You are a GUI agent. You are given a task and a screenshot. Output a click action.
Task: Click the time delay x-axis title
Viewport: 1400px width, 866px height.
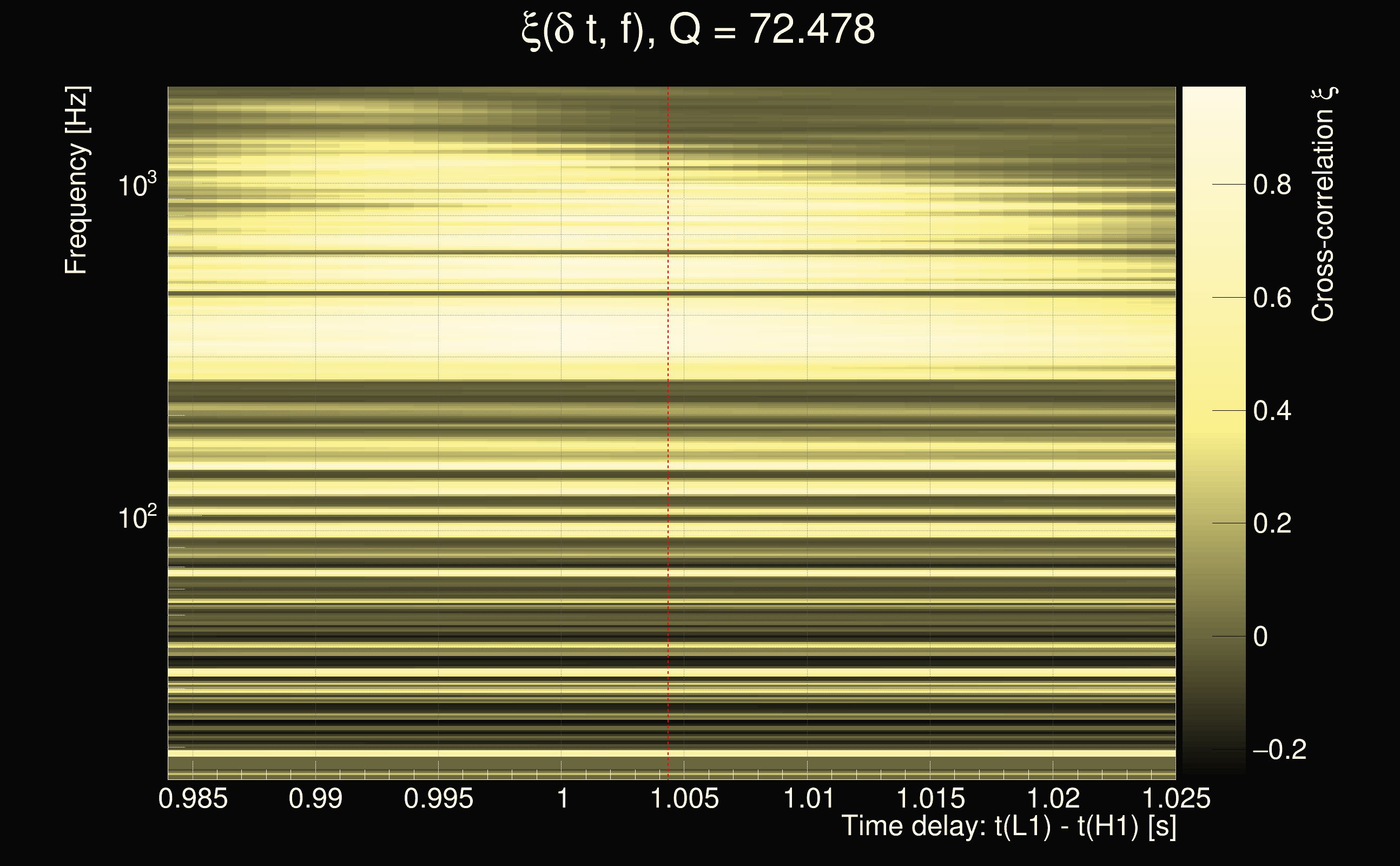[x=1009, y=826]
